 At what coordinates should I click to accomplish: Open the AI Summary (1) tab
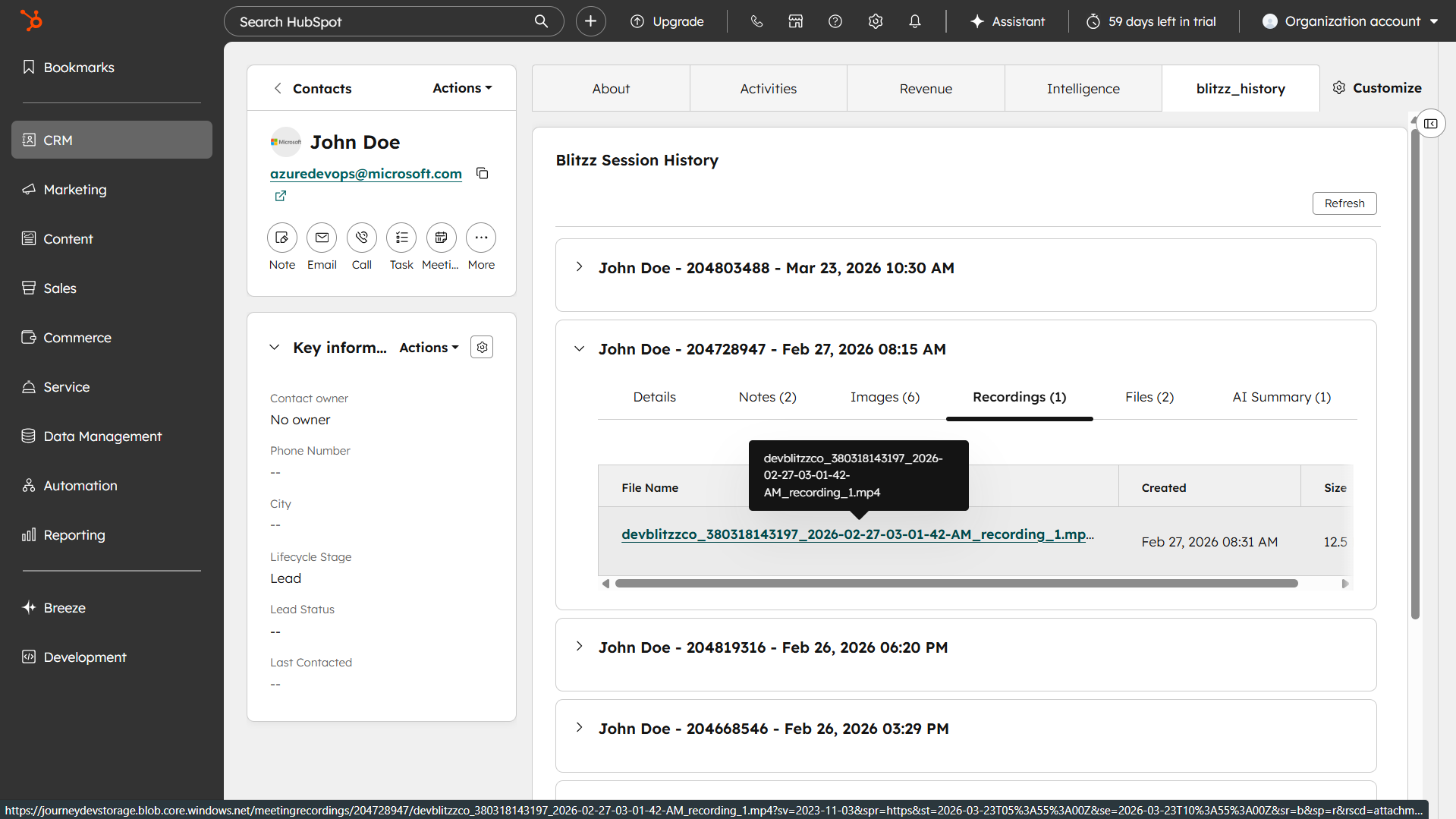click(1281, 397)
